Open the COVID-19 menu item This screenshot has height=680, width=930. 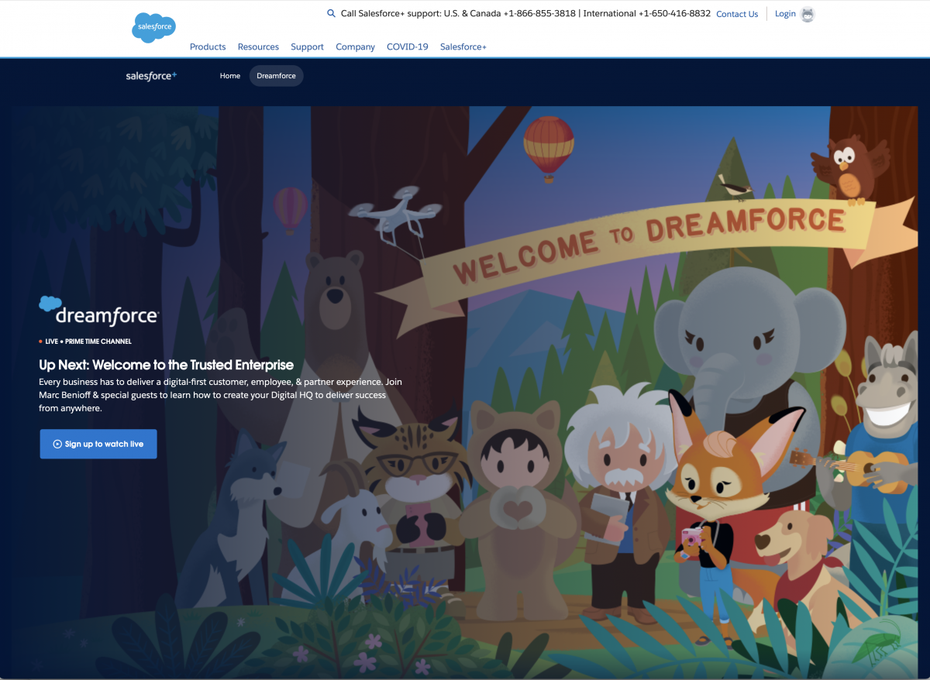pos(407,47)
